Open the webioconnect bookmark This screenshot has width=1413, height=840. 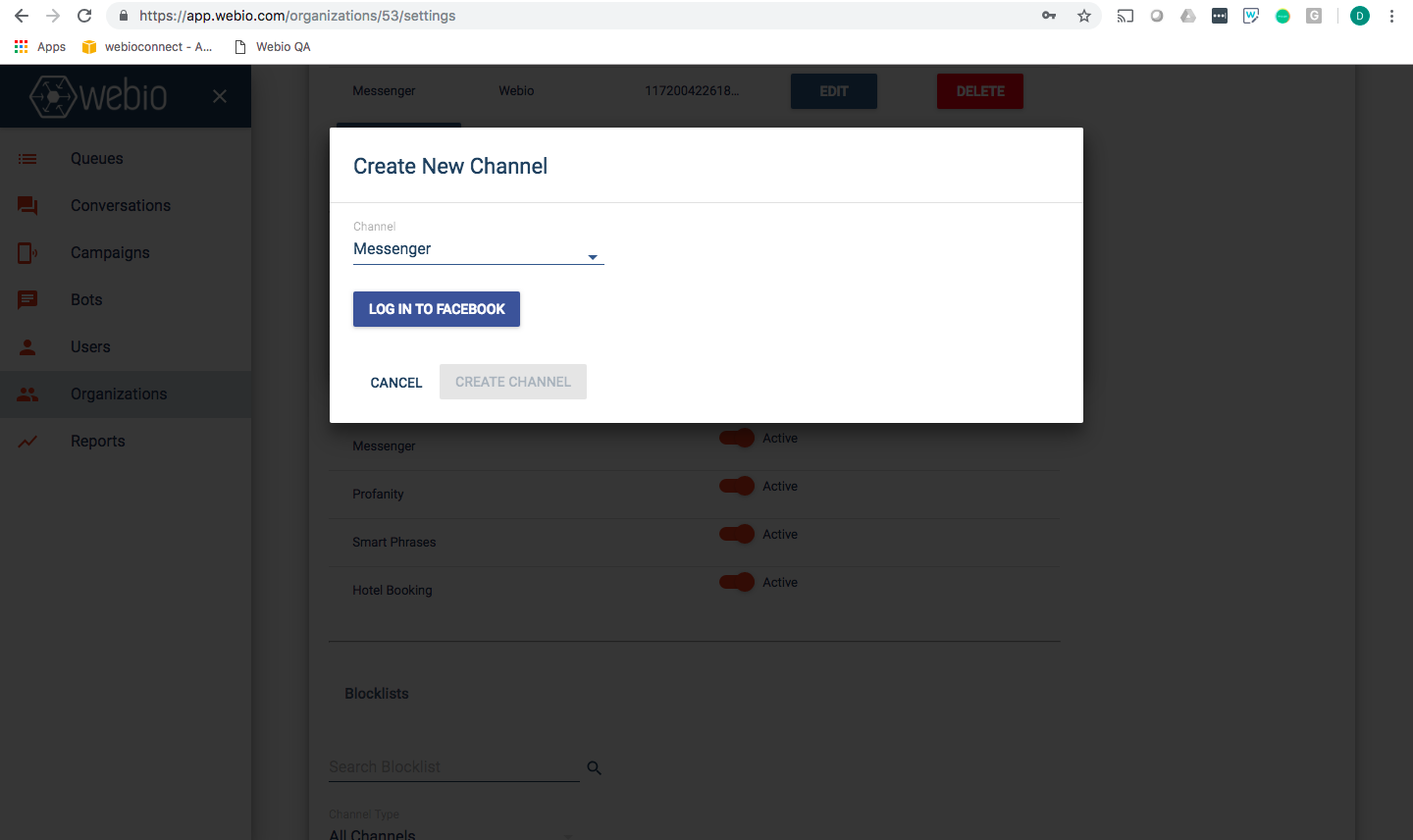pos(147,47)
